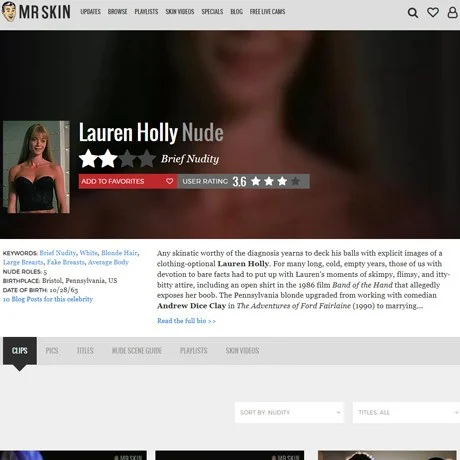Click the celebrity profile thumbnail photo
The width and height of the screenshot is (460, 460).
(36, 167)
